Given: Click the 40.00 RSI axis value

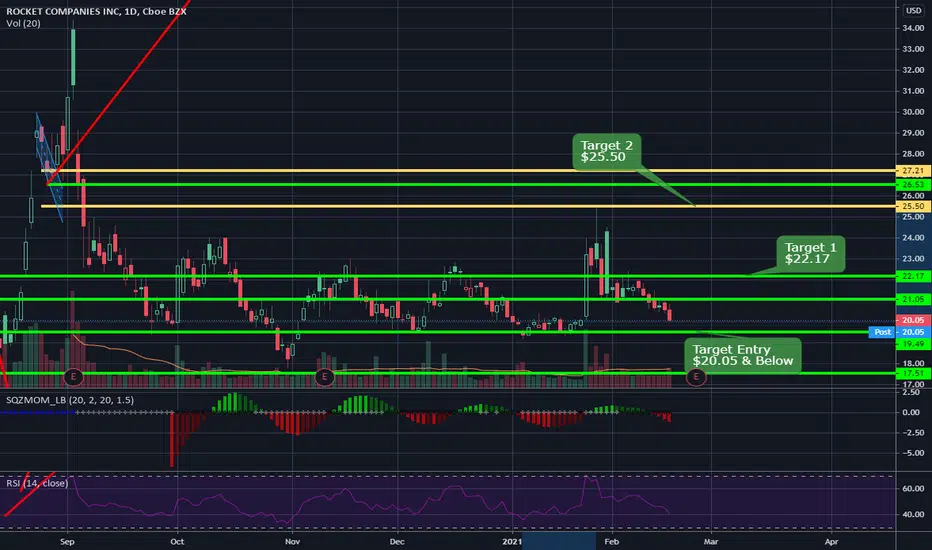Looking at the screenshot, I should point(913,514).
